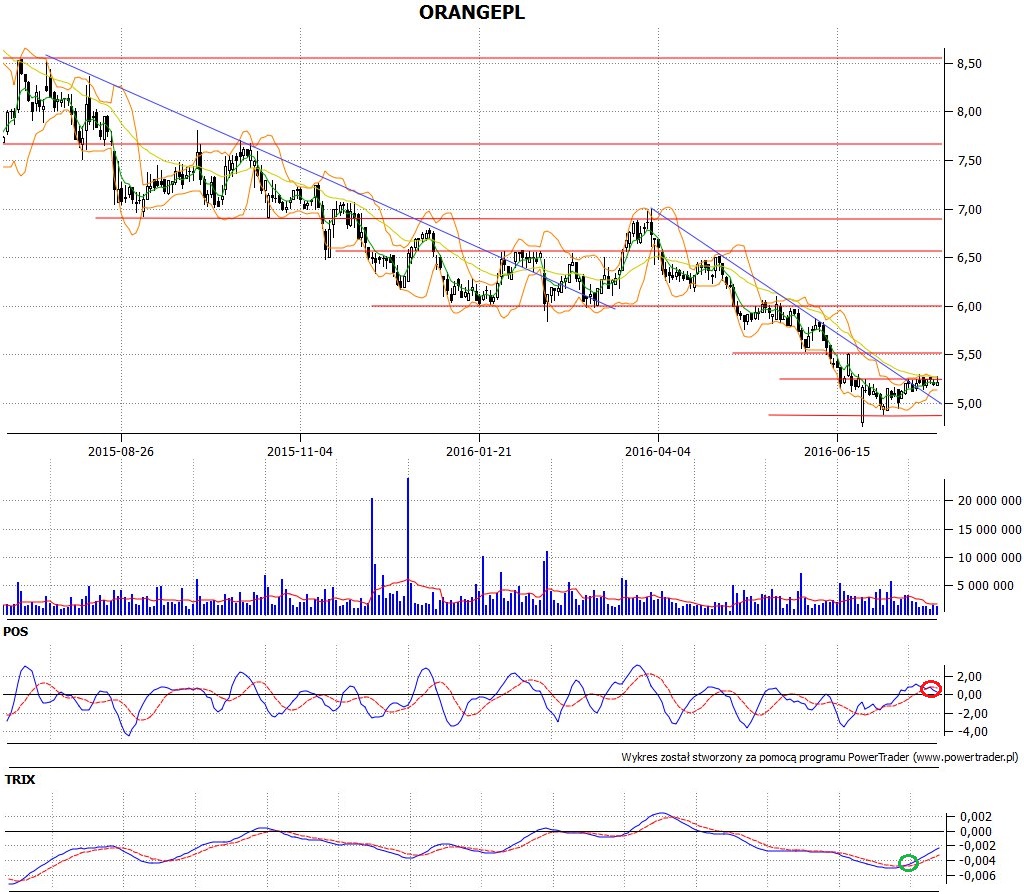Click the TRIX 0,002 scale label

pos(975,817)
